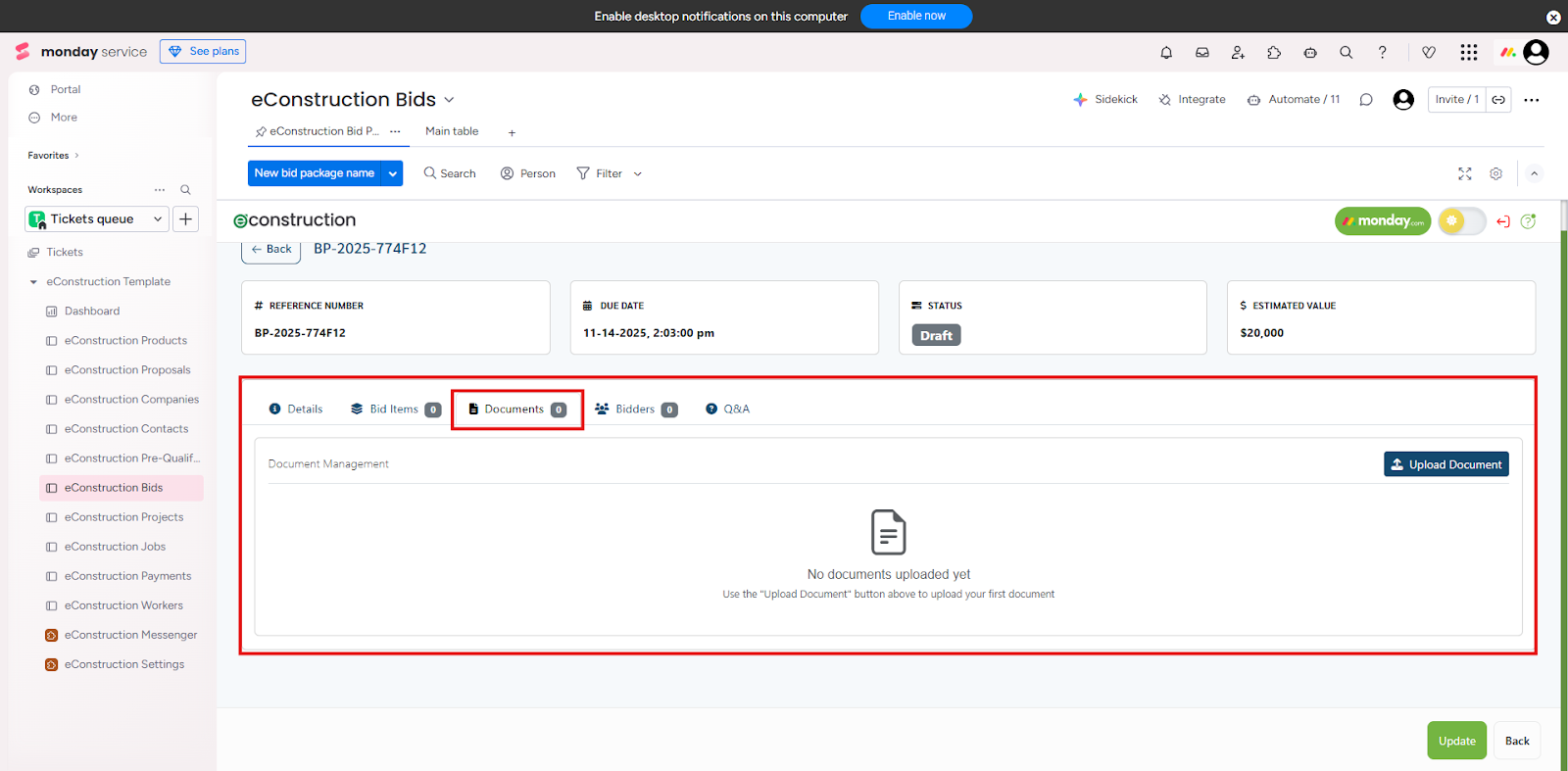Expand the eConstruction Bids title dropdown
This screenshot has width=1568, height=771.
[449, 100]
